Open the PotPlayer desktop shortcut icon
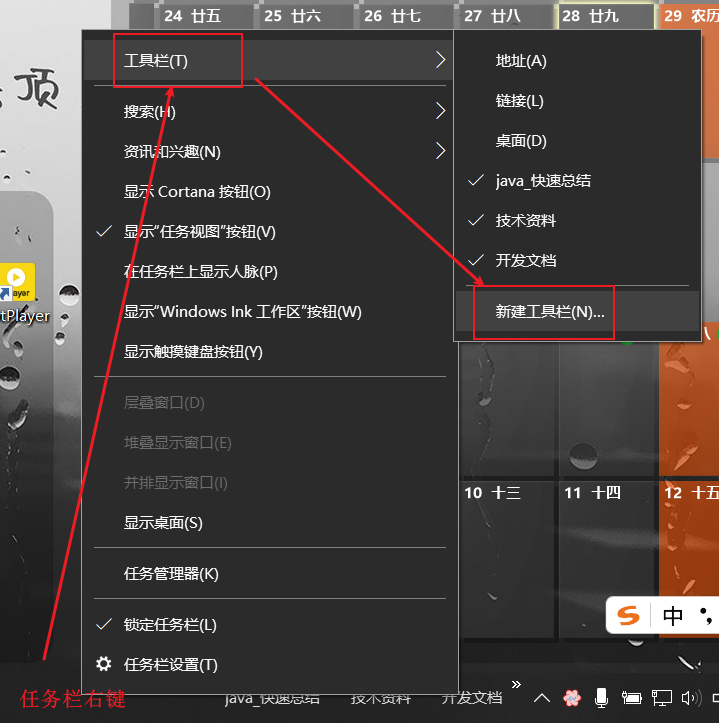 point(17,283)
